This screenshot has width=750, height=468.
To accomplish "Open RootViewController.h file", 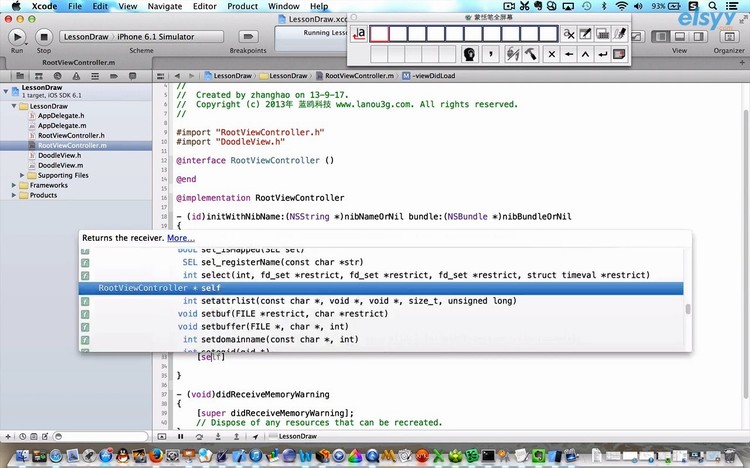I will coord(71,135).
